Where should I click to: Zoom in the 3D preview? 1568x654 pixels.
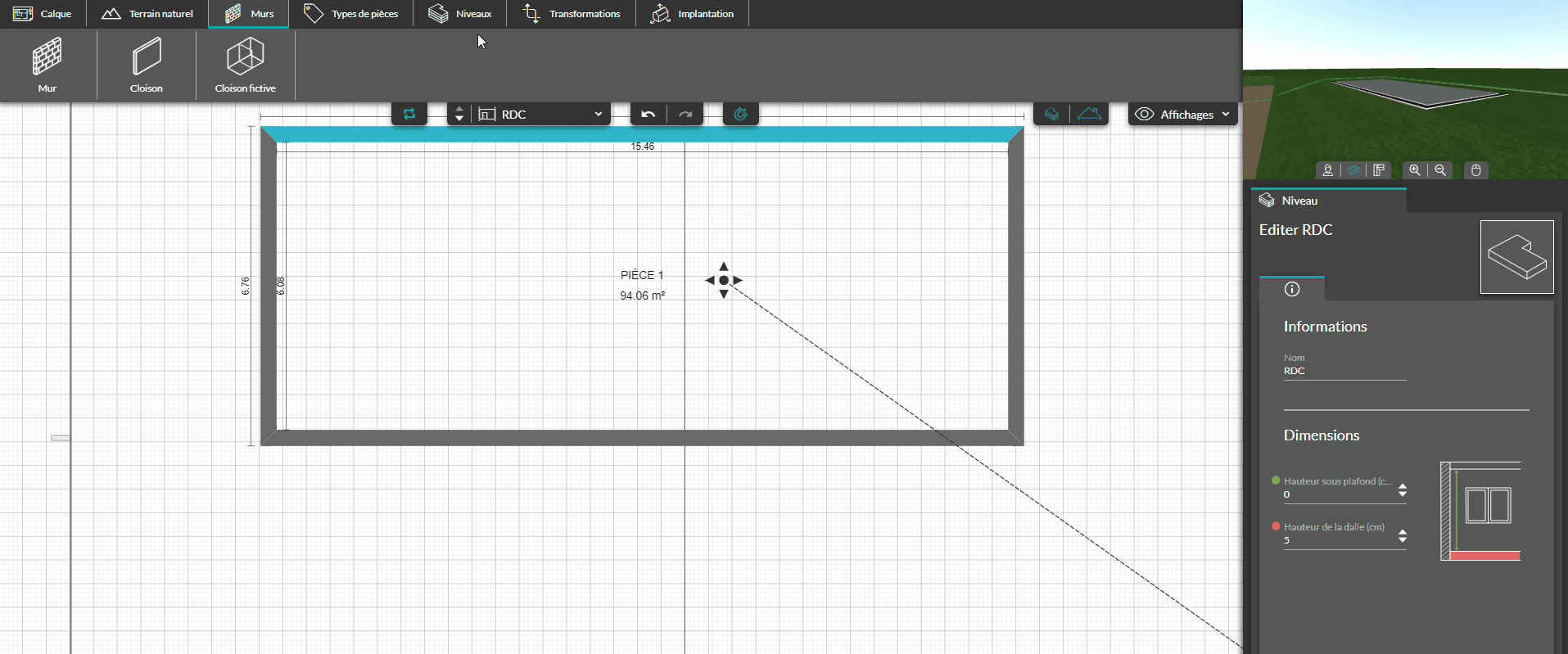1415,170
